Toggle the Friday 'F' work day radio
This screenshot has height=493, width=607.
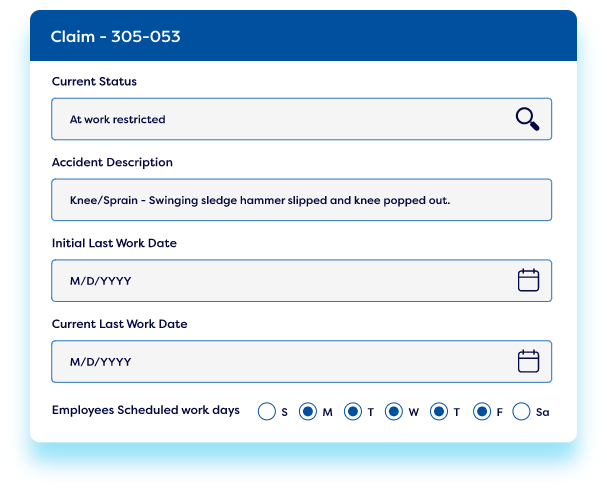[481, 411]
